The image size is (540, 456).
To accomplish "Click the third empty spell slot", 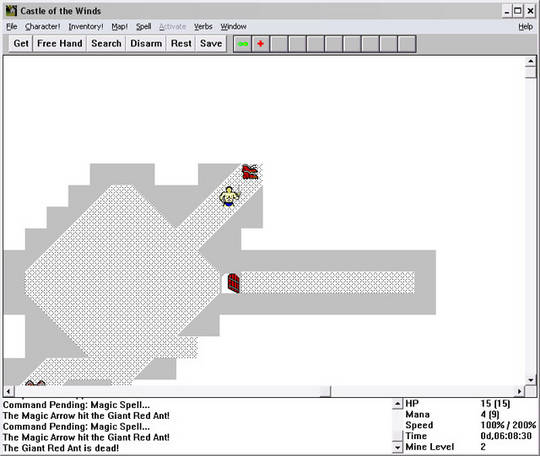I will (x=316, y=44).
